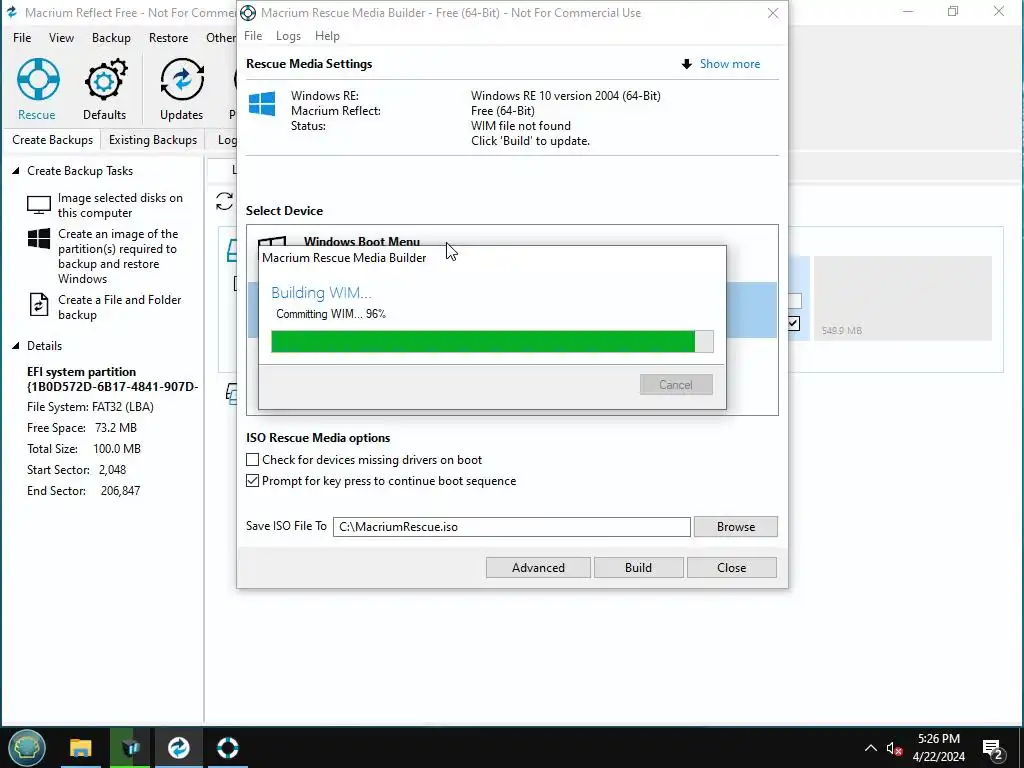Open the Macrium Reflect taskbar icon
The height and width of the screenshot is (768, 1024).
coord(178,747)
